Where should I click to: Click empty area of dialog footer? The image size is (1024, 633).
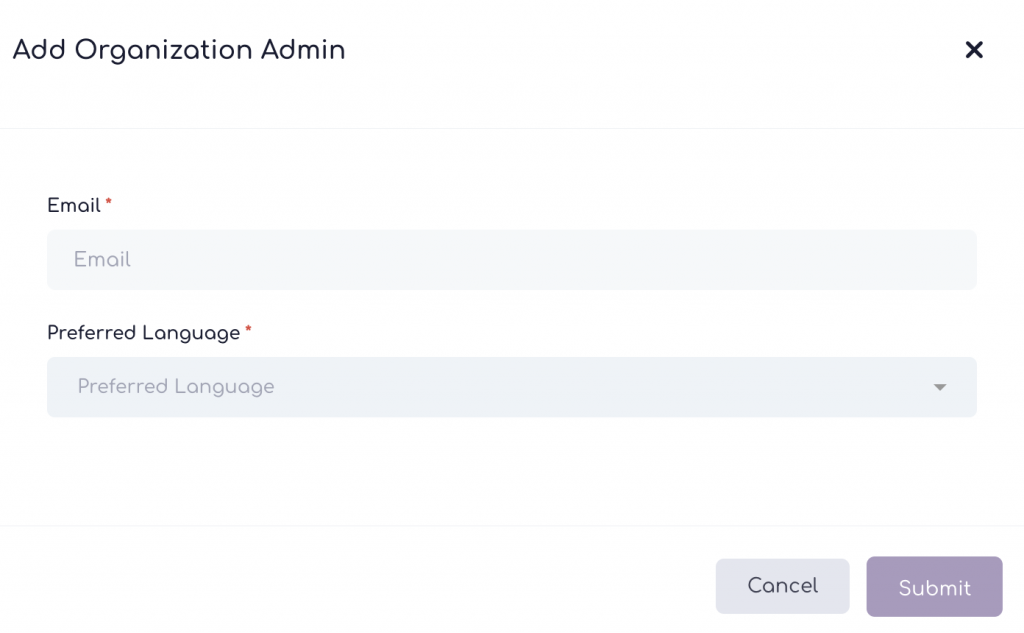[x=350, y=585]
